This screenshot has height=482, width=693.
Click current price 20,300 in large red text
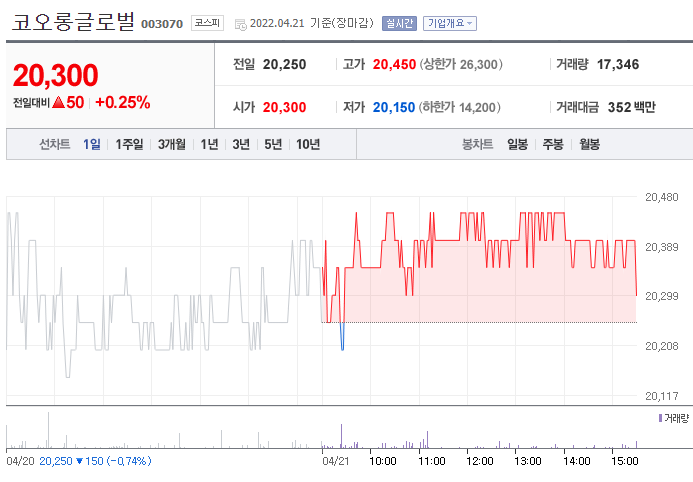click(x=56, y=75)
